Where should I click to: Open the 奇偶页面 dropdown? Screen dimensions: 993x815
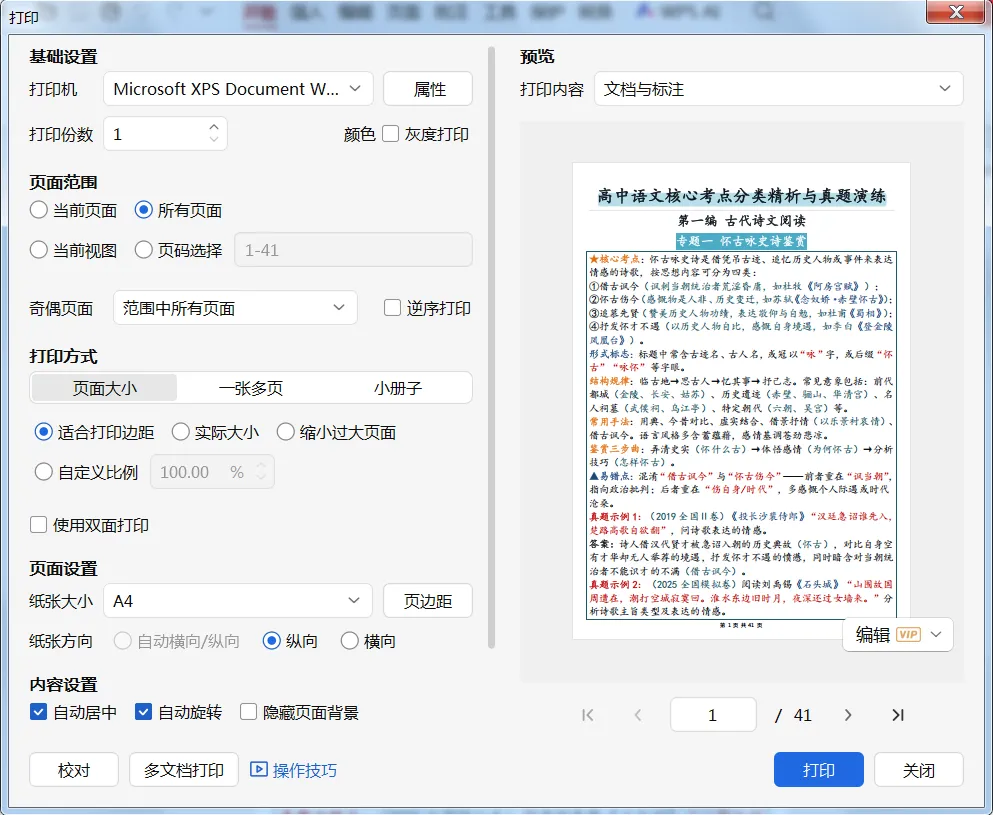click(235, 308)
